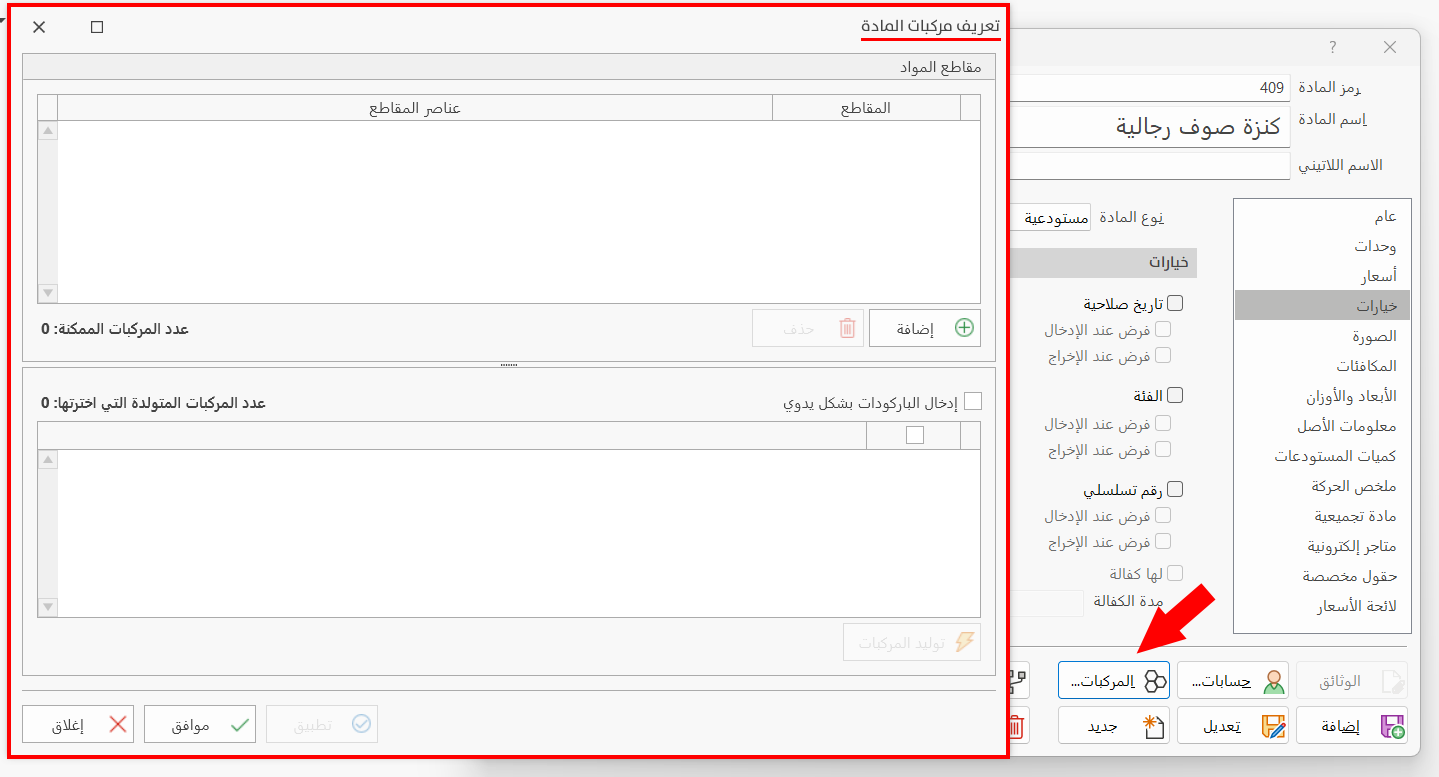Select the الصورة tab in sidebar list

[x=1322, y=336]
